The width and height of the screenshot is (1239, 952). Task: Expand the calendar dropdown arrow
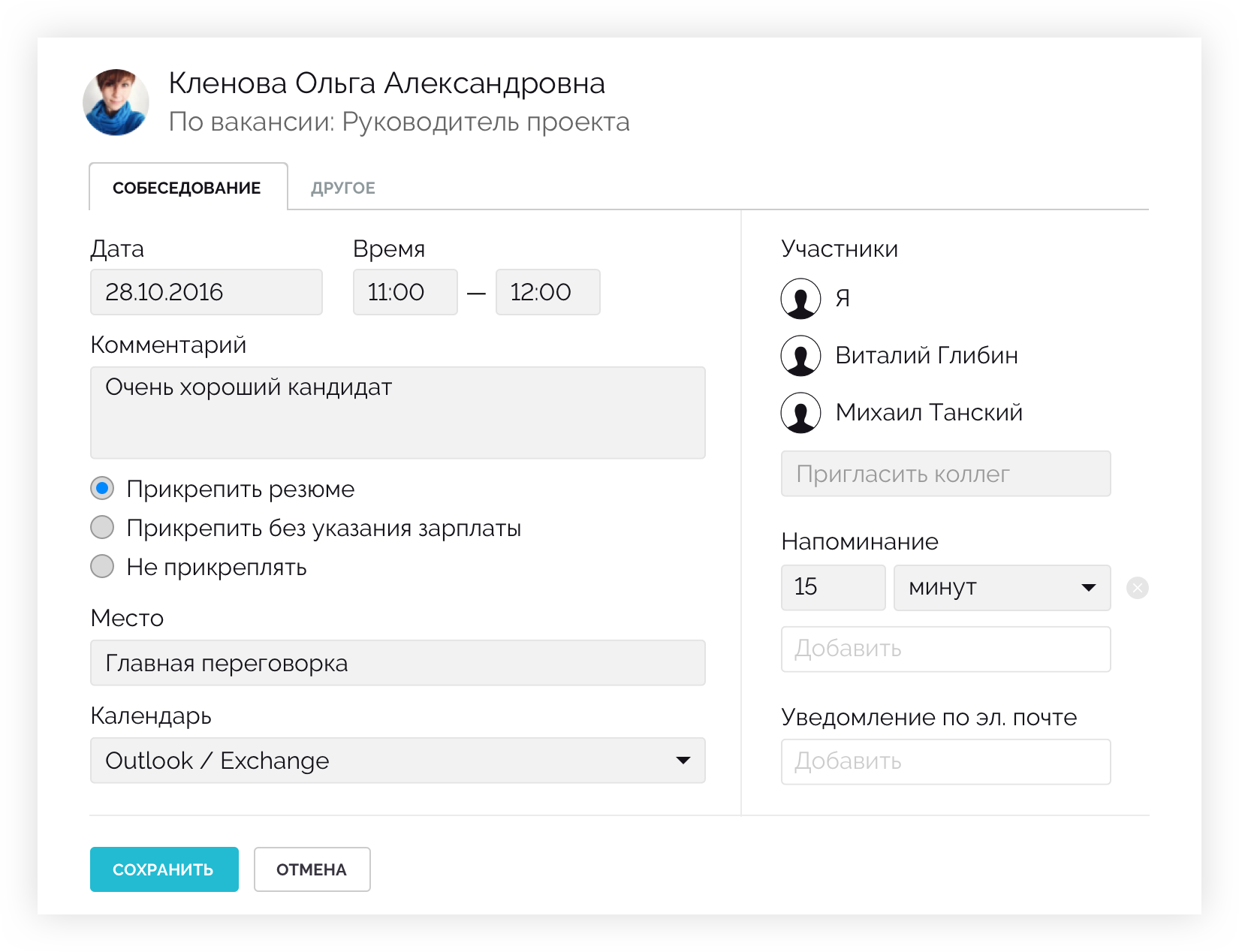point(683,761)
